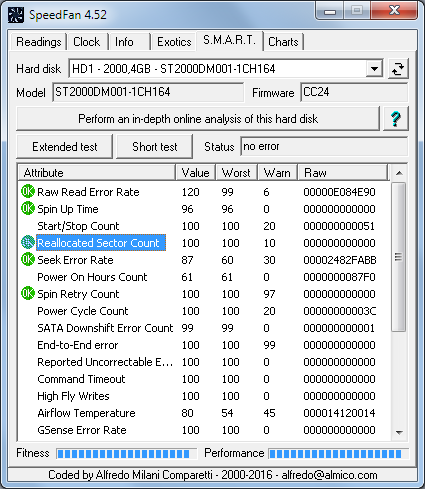Viewport: 425px width, 489px height.
Task: Click status icon beside Reallocated Sector Count
Action: click(28, 243)
